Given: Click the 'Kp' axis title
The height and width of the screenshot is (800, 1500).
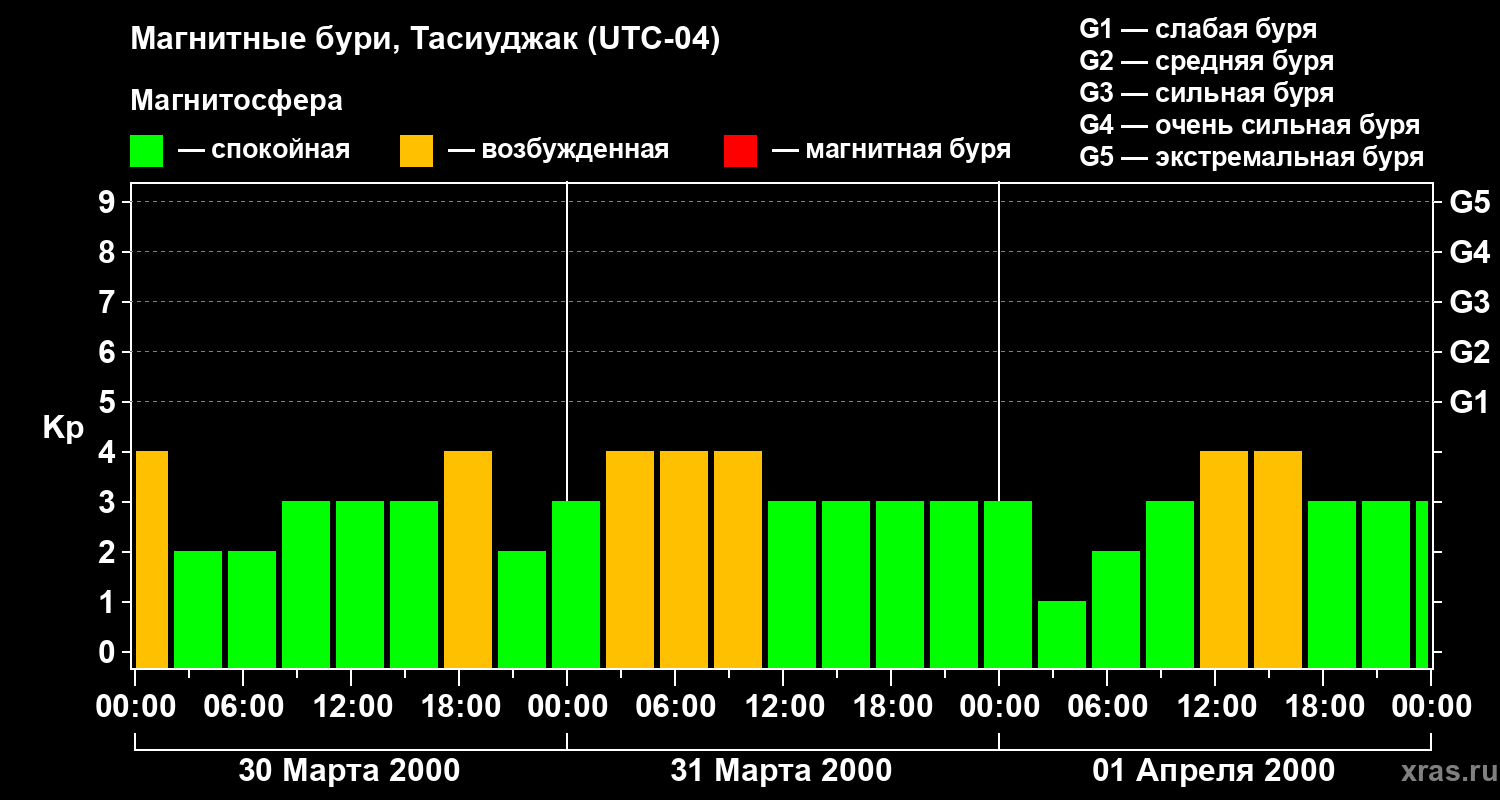Looking at the screenshot, I should click(x=63, y=429).
